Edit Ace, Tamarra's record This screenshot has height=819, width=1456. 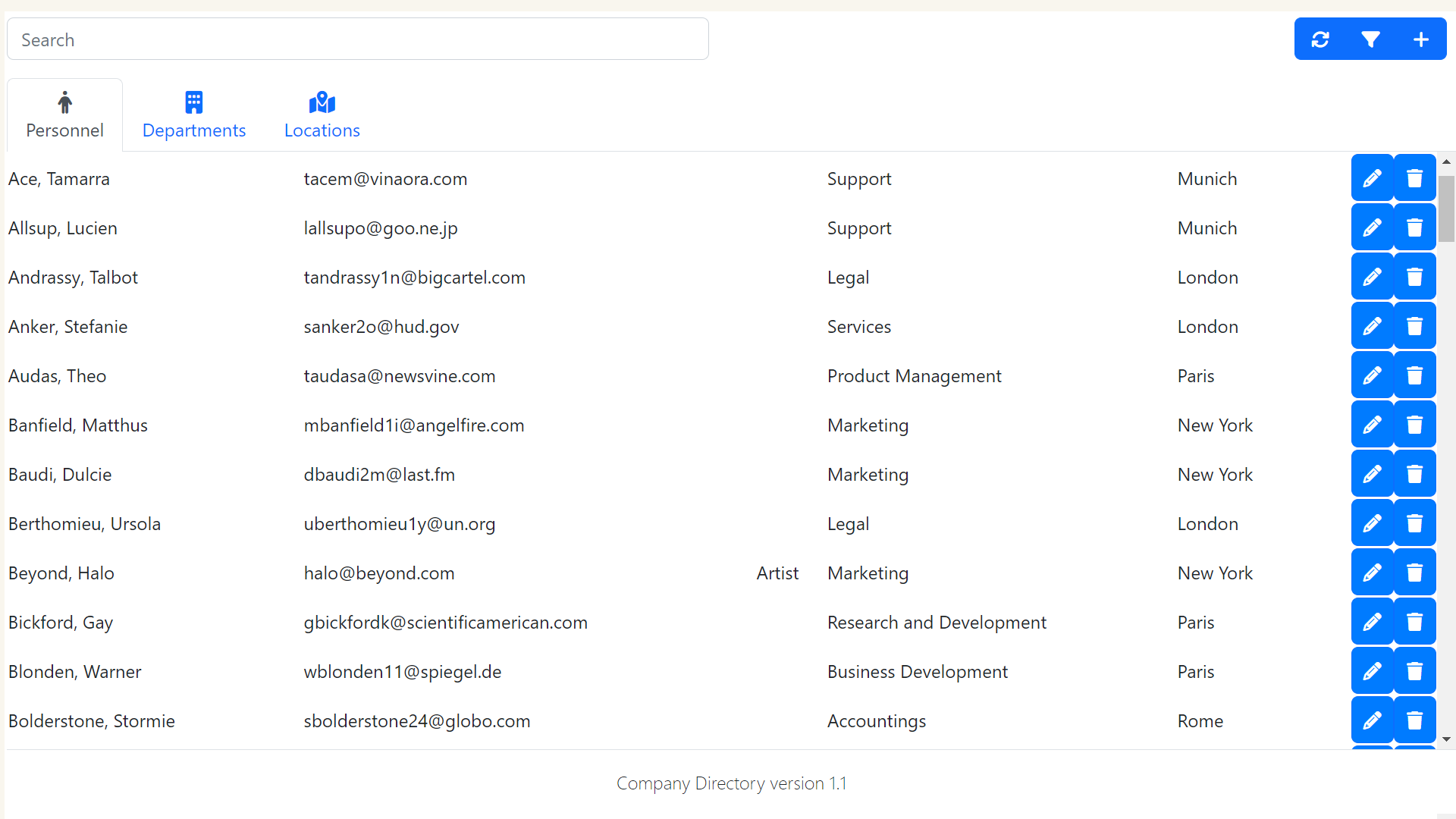click(x=1372, y=177)
